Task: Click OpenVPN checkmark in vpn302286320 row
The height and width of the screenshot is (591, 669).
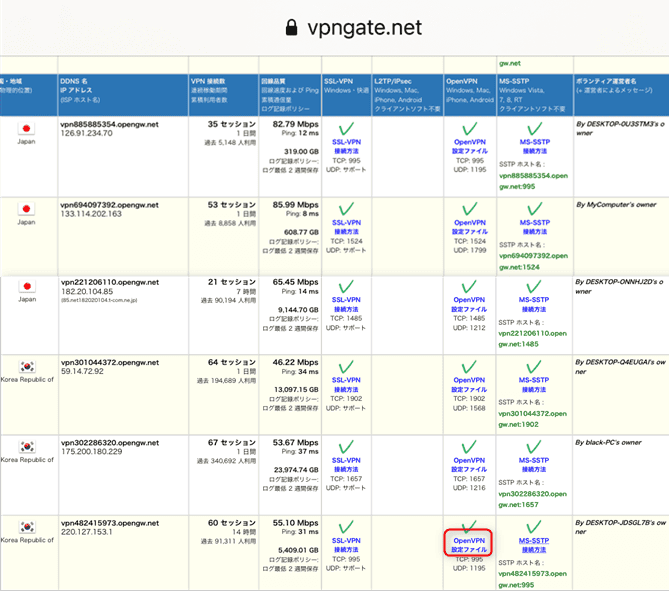Action: [x=469, y=447]
